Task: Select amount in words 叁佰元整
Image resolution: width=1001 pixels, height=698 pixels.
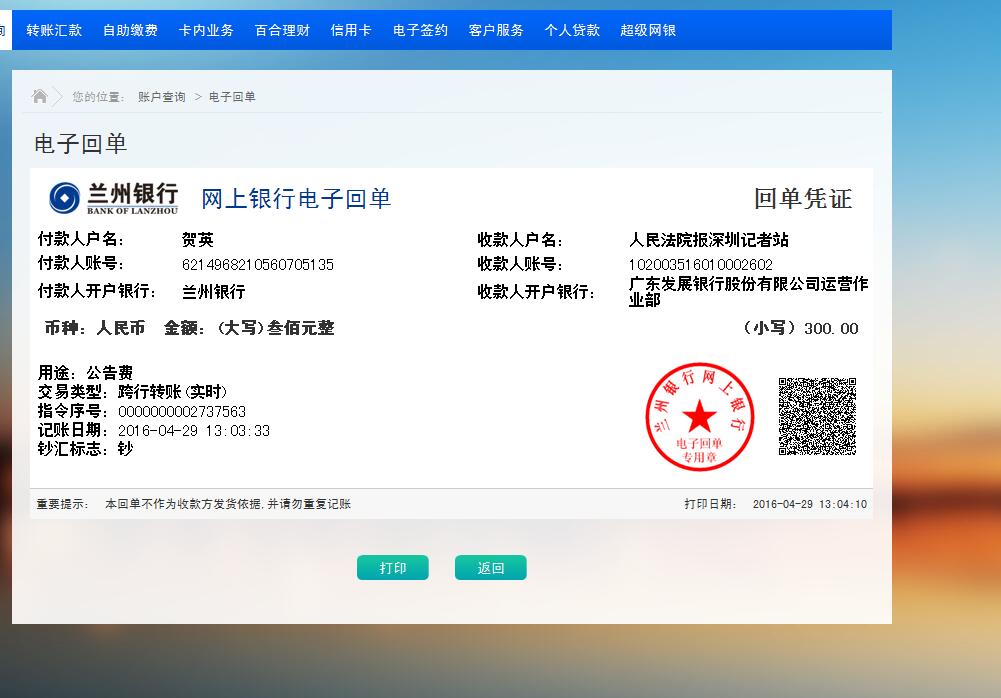Action: (301, 328)
